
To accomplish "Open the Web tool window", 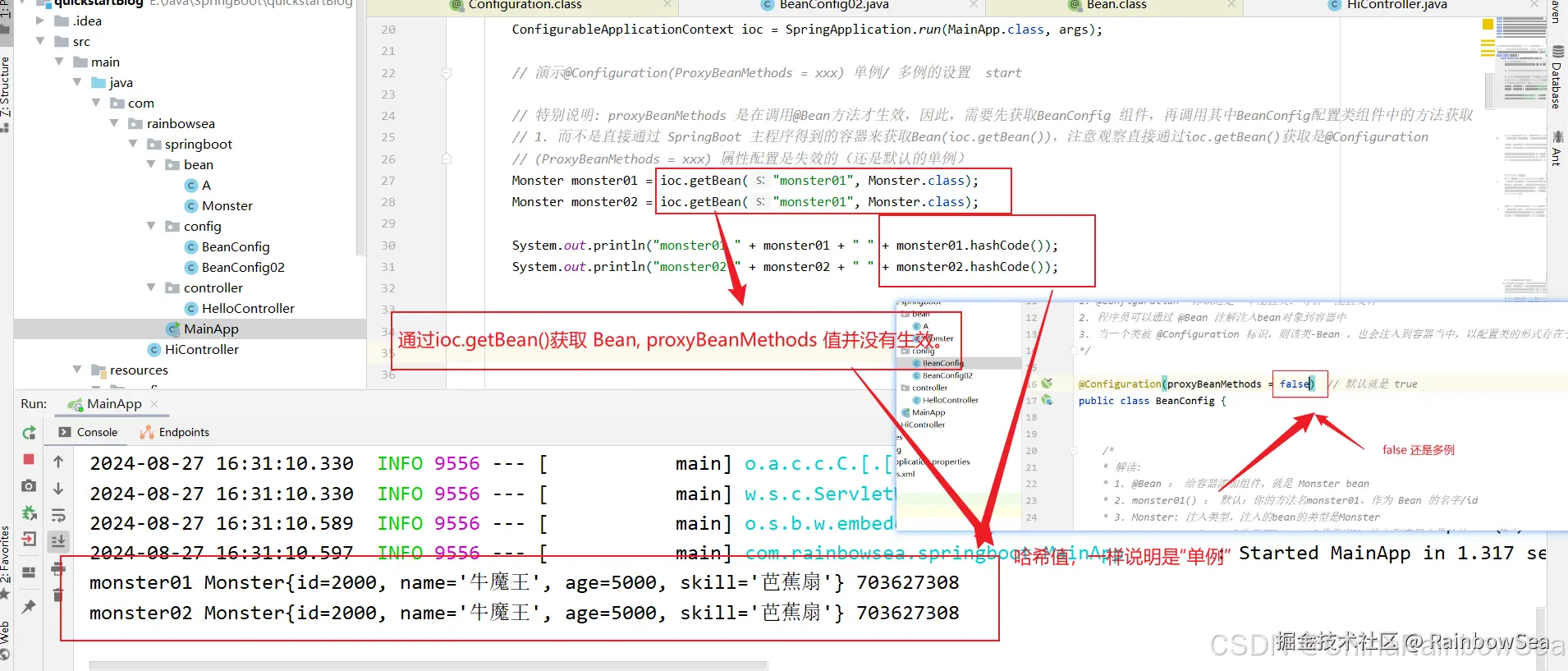I will 6,640.
